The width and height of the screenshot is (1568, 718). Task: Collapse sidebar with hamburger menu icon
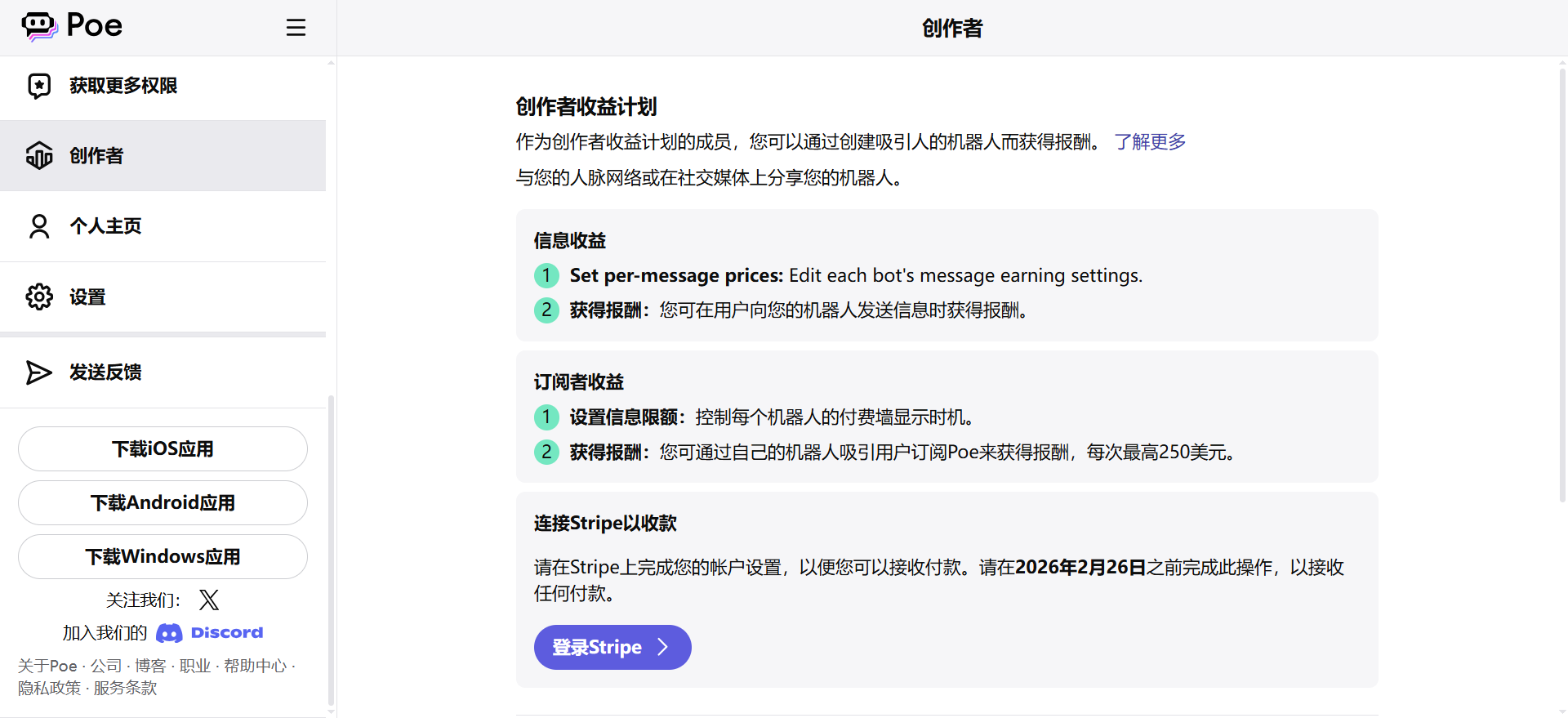[x=296, y=28]
